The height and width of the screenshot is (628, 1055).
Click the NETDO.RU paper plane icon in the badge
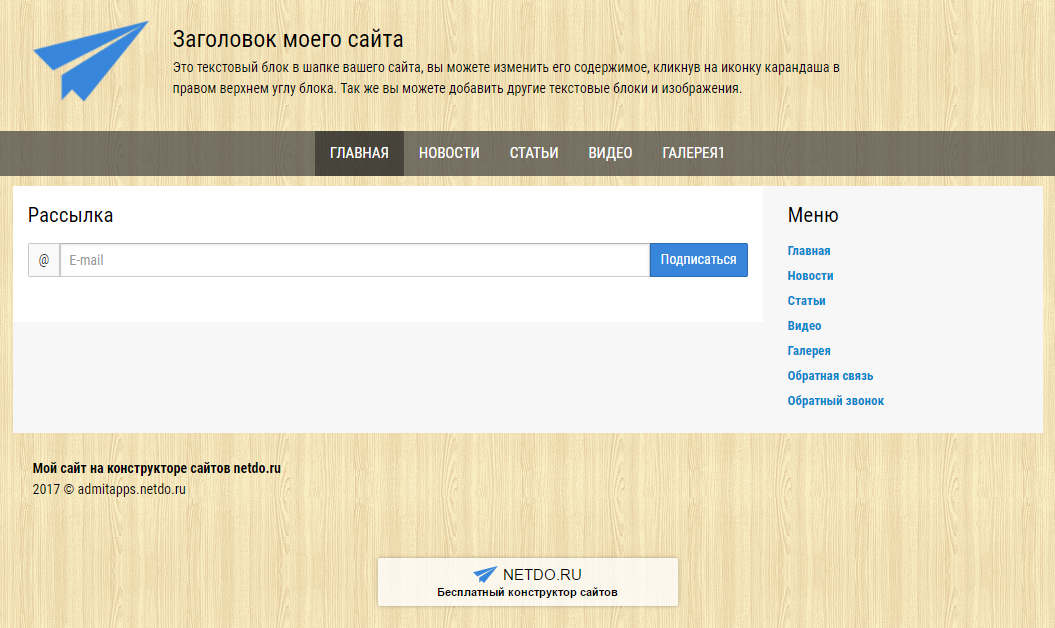(487, 574)
